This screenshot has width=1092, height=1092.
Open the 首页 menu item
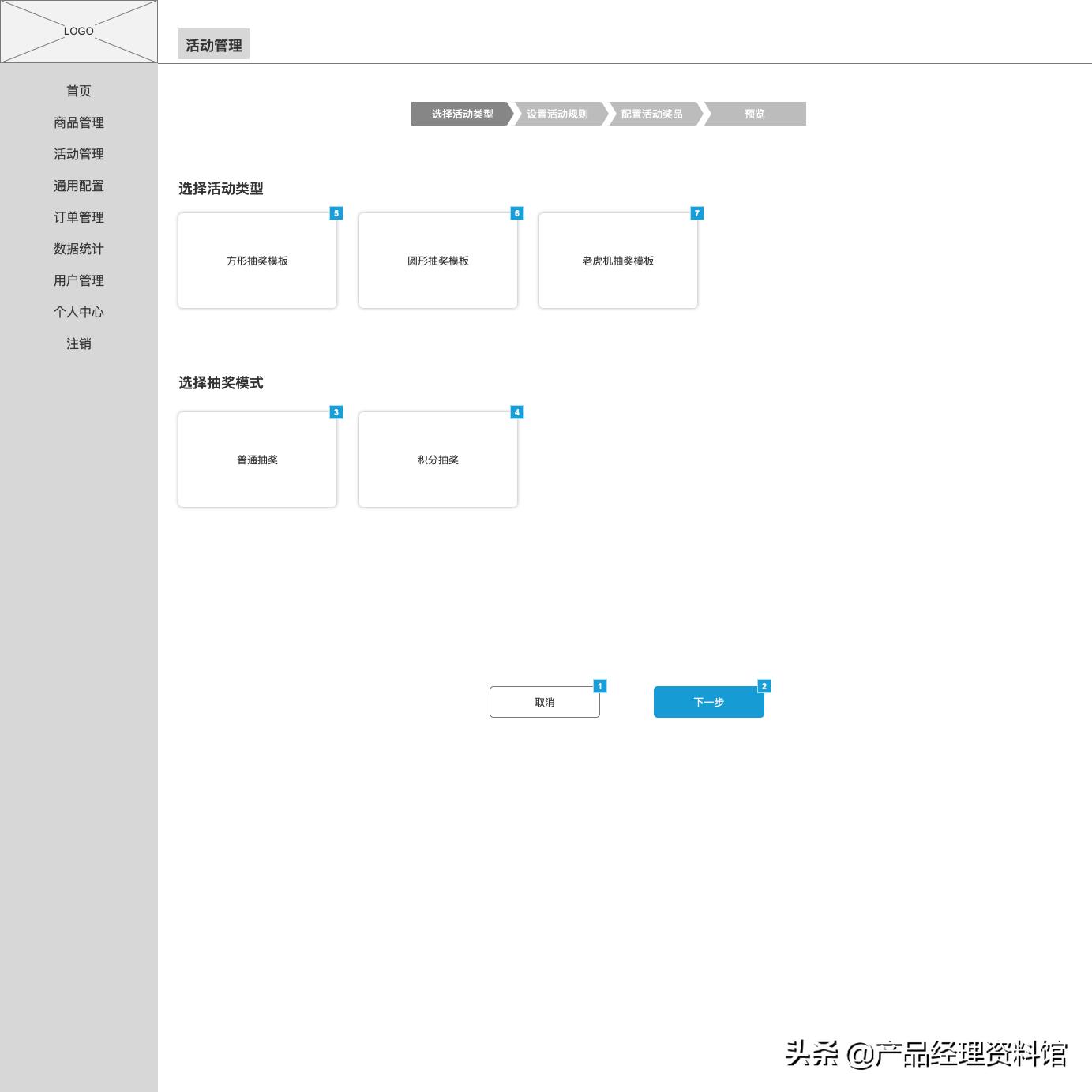[78, 91]
